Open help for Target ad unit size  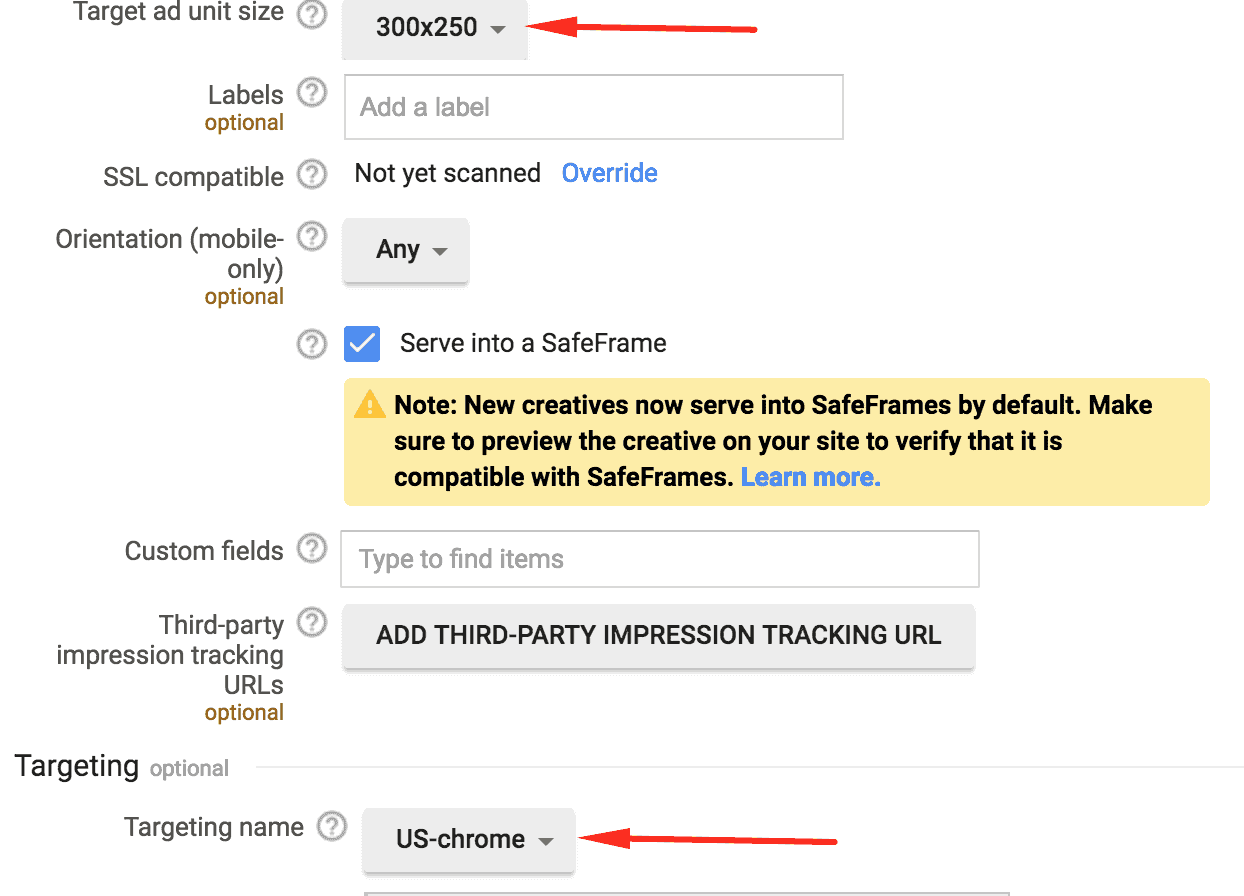tap(310, 16)
